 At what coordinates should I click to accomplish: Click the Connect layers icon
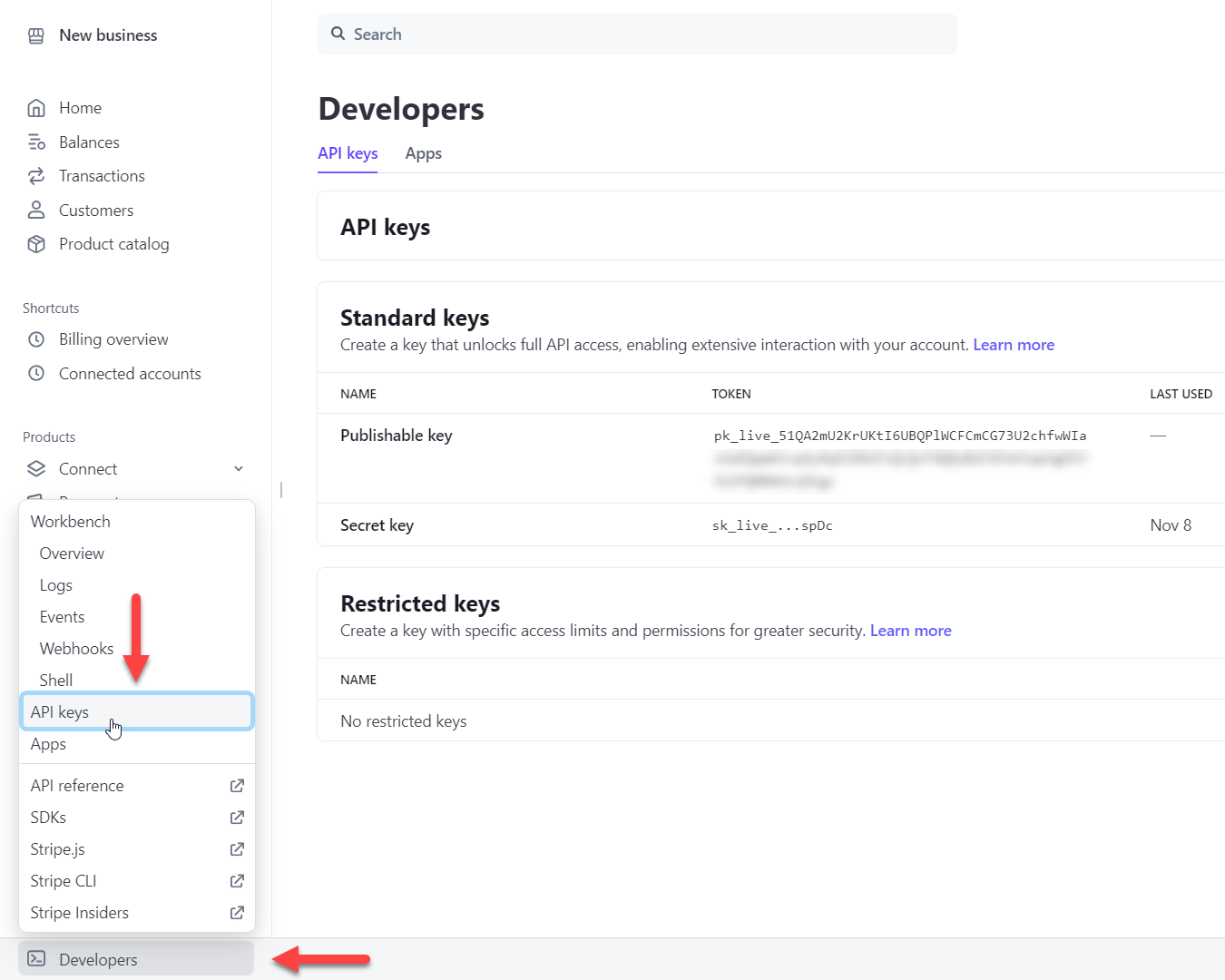36,469
